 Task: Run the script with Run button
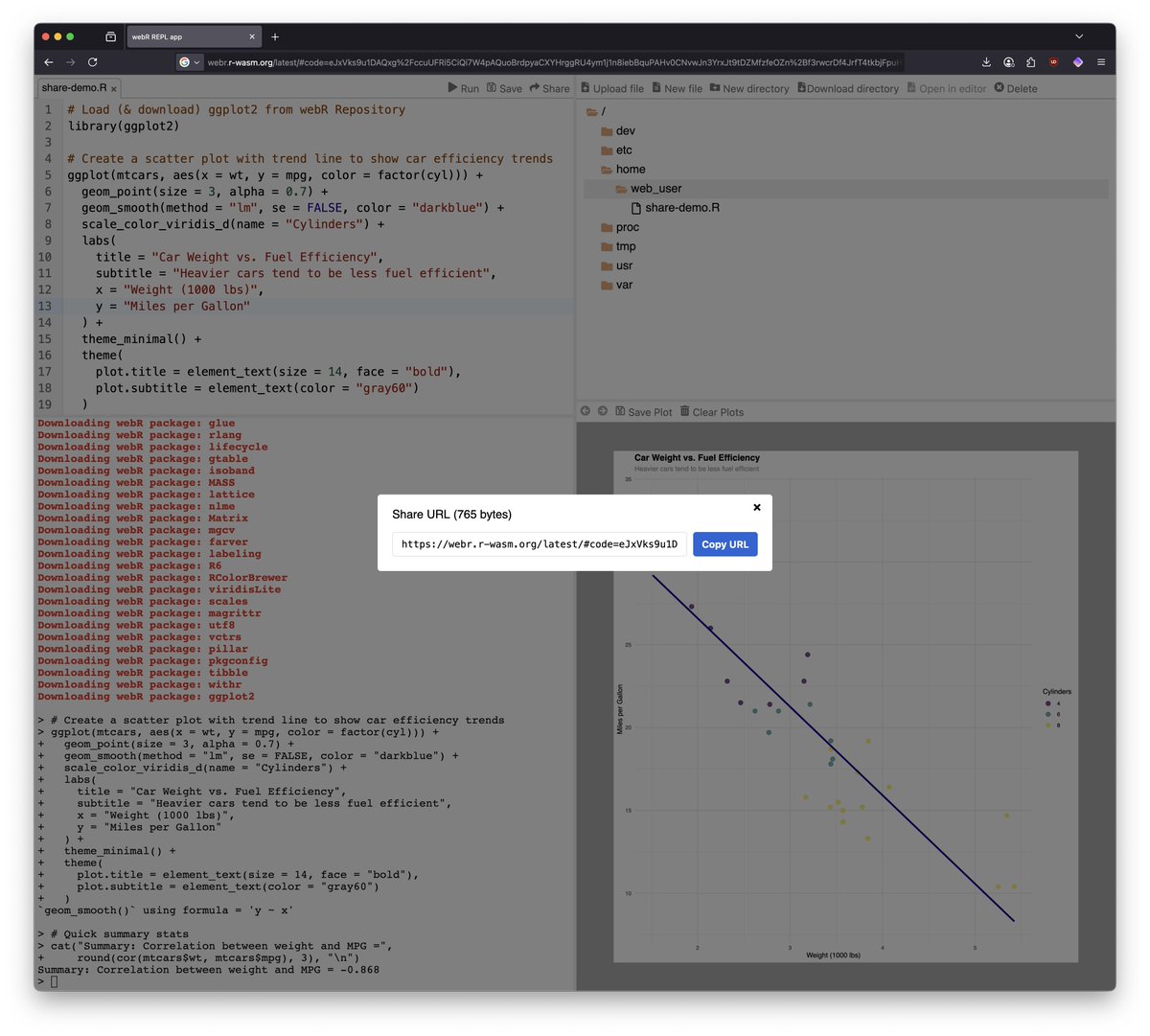(463, 88)
